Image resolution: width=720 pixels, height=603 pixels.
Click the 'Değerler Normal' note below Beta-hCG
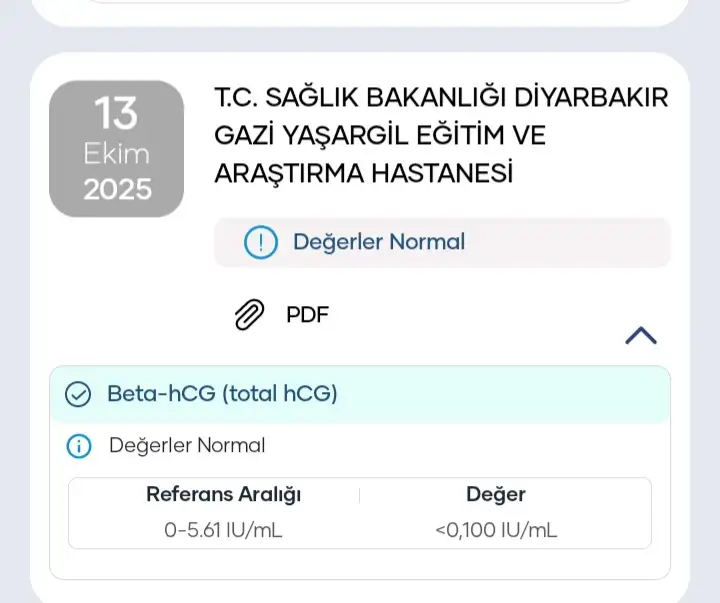[187, 446]
